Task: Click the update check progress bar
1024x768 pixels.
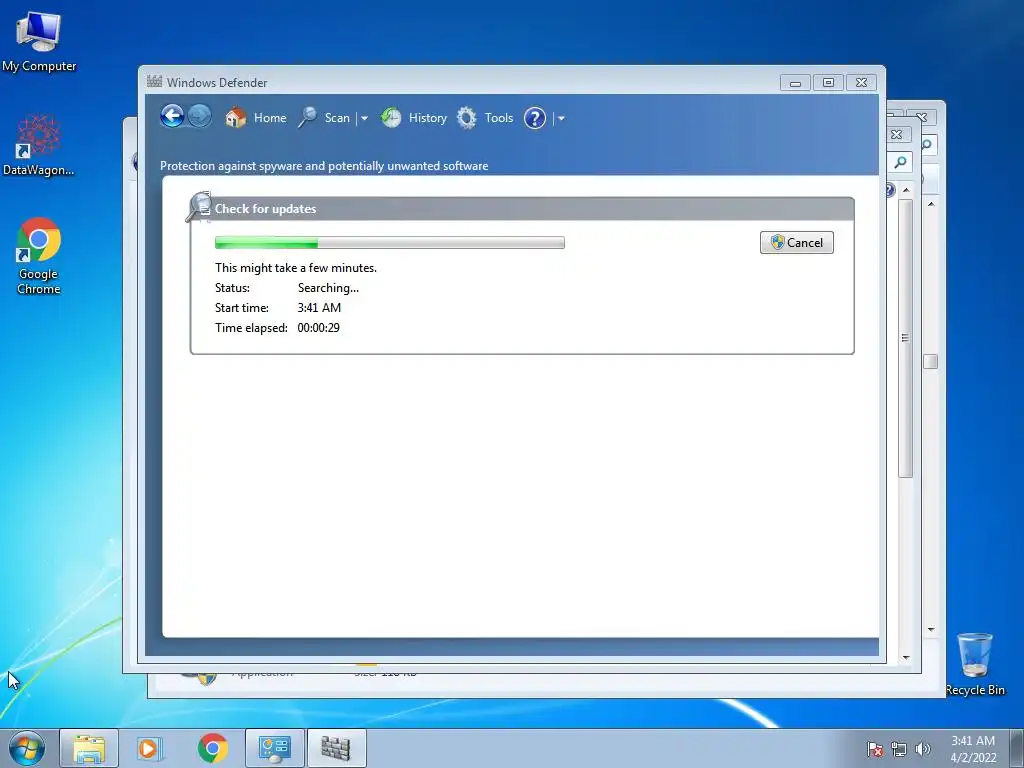Action: coord(390,243)
